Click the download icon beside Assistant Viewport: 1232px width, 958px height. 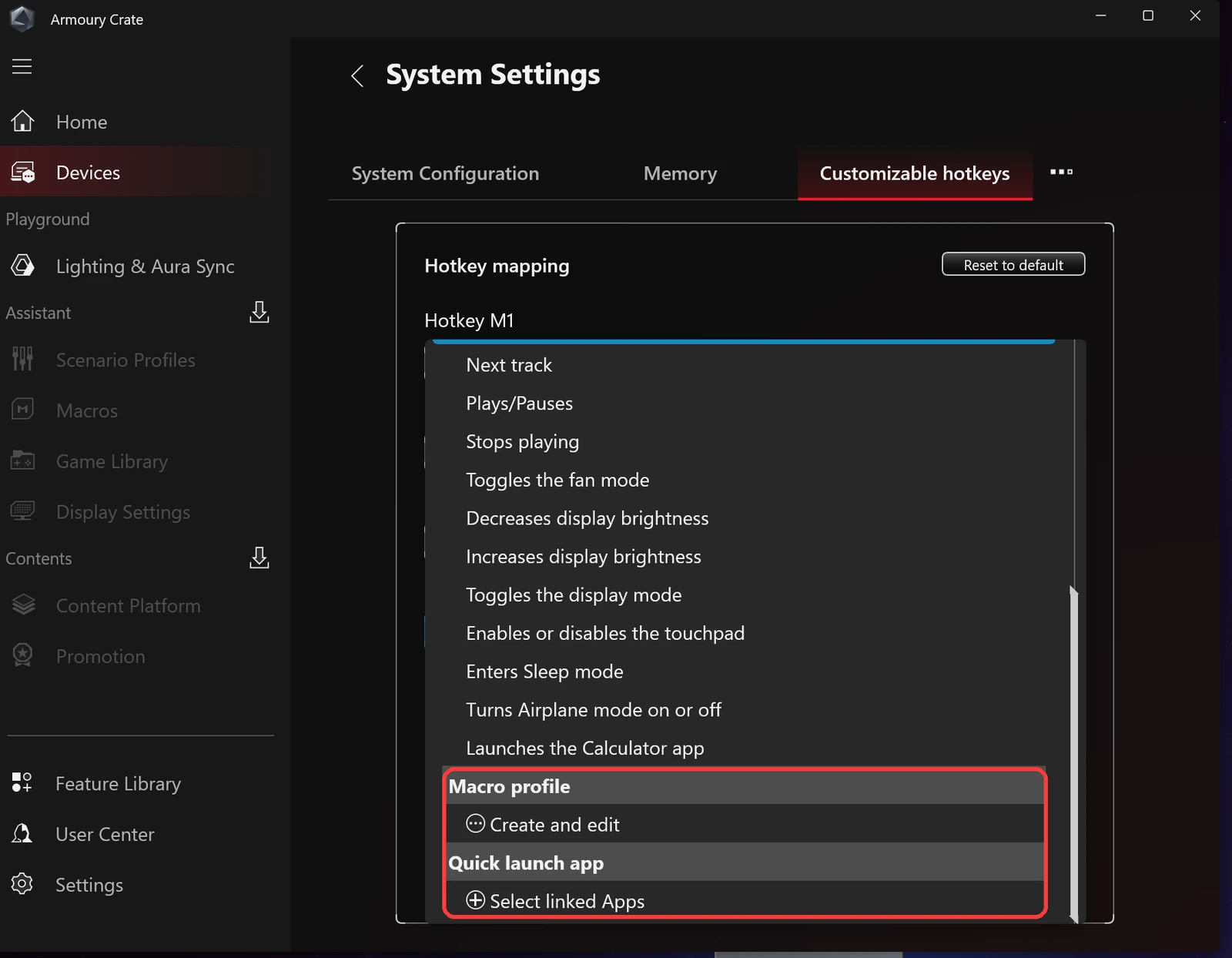coord(259,312)
